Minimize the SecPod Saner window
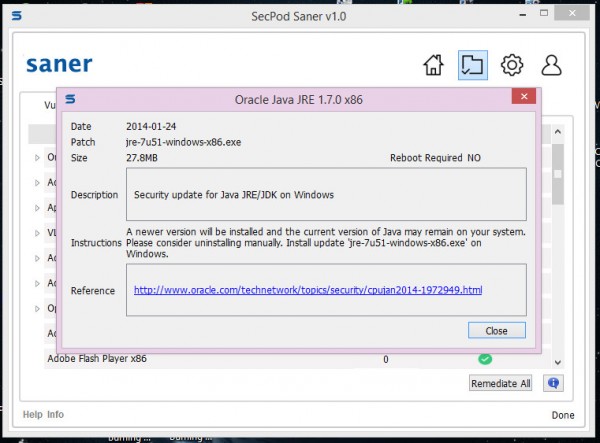The width and height of the screenshot is (600, 443). point(523,14)
